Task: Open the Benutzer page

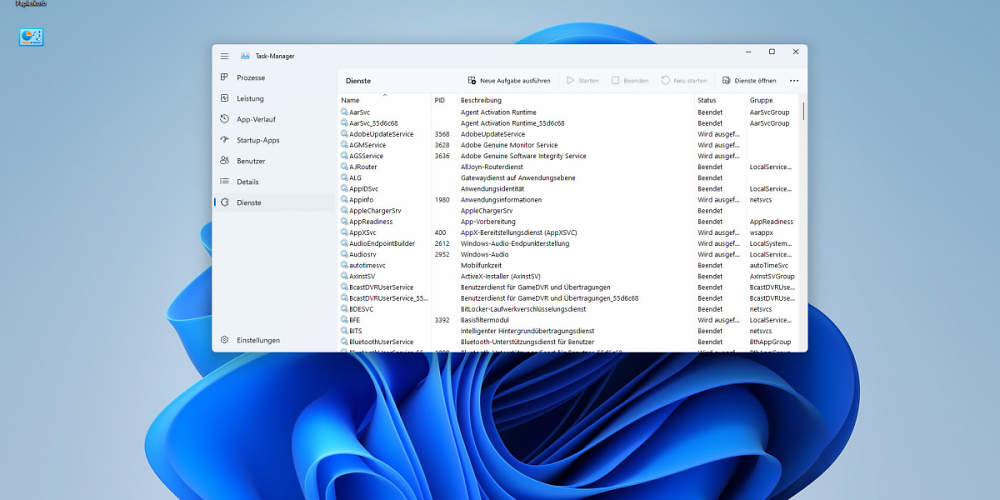Action: coord(274,161)
